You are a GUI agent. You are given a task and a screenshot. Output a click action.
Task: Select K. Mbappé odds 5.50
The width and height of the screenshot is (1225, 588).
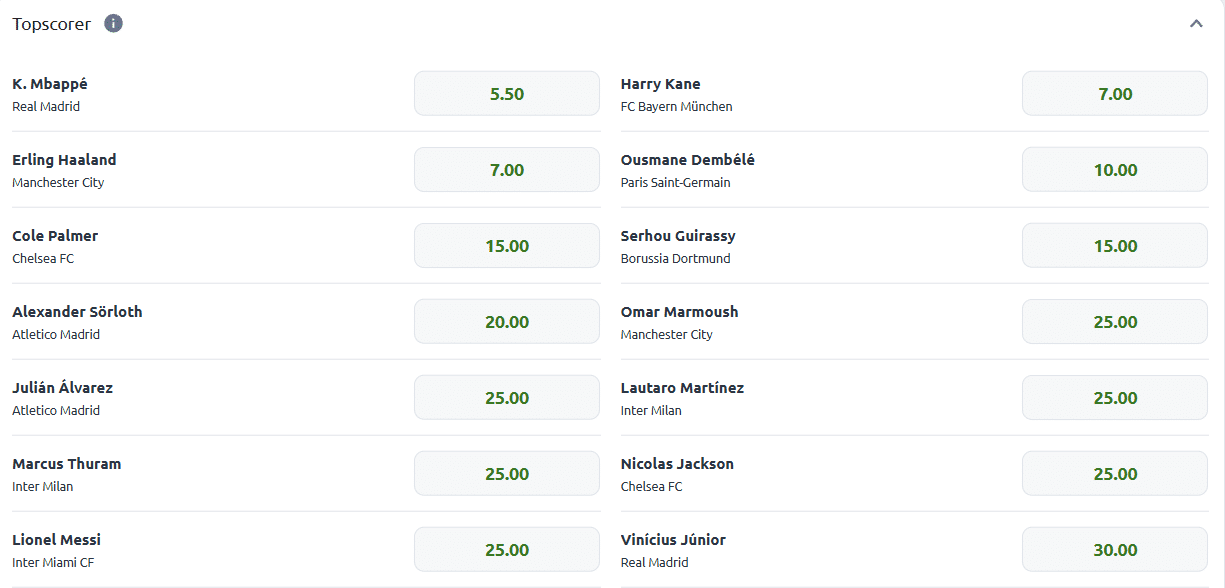click(507, 94)
